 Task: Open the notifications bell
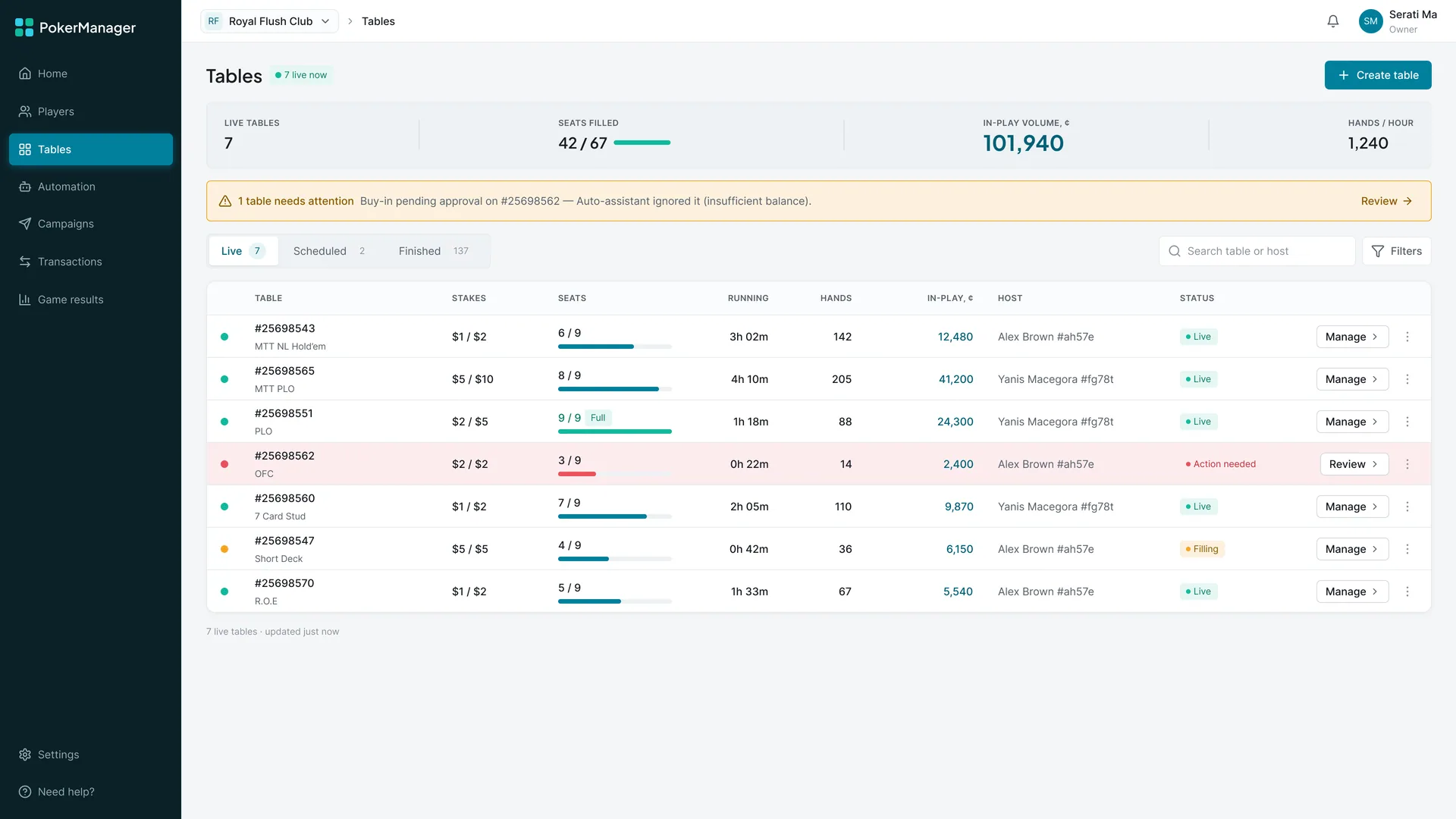coord(1333,21)
